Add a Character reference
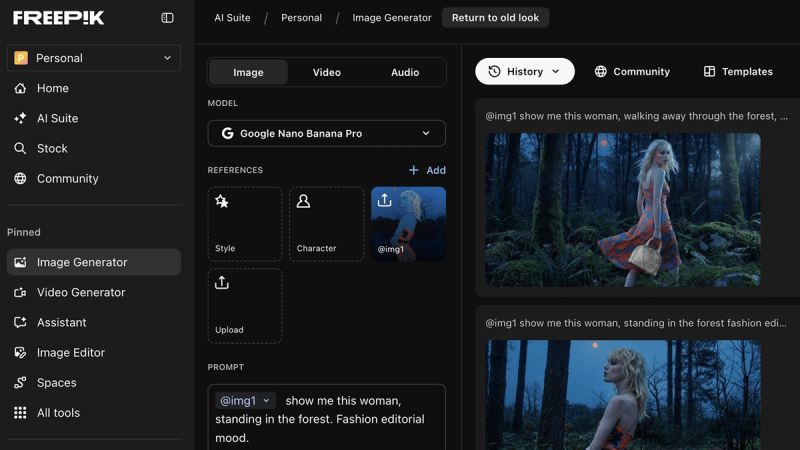Viewport: 800px width, 450px height. 327,224
